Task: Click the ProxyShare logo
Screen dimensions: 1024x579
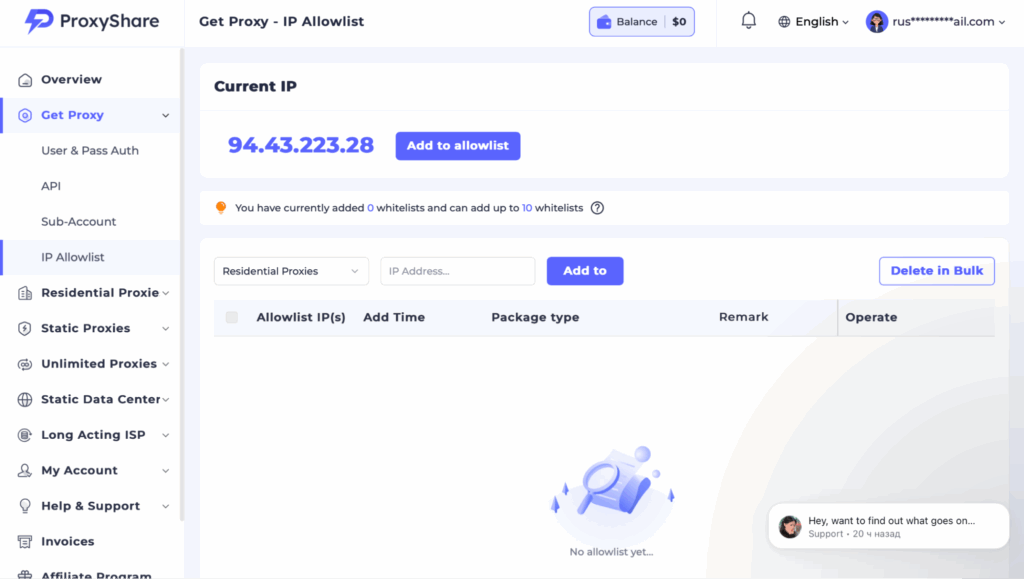Action: (x=91, y=21)
